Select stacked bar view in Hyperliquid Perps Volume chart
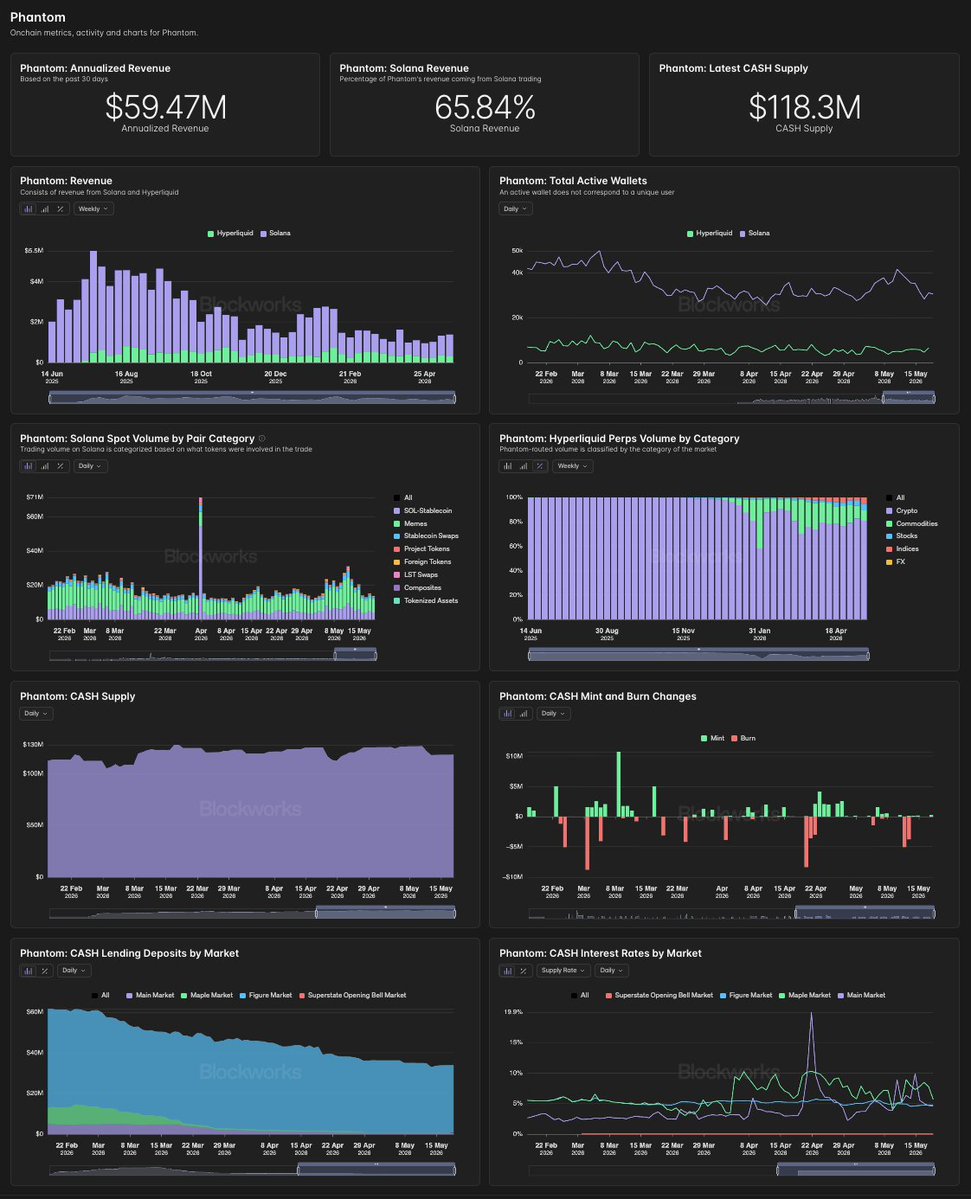Screen dimensions: 971x1199 click(x=508, y=466)
